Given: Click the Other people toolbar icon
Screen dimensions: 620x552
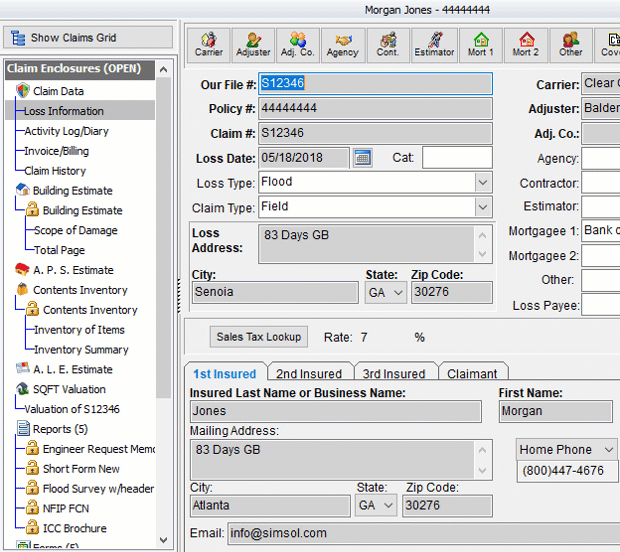Looking at the screenshot, I should (x=571, y=44).
